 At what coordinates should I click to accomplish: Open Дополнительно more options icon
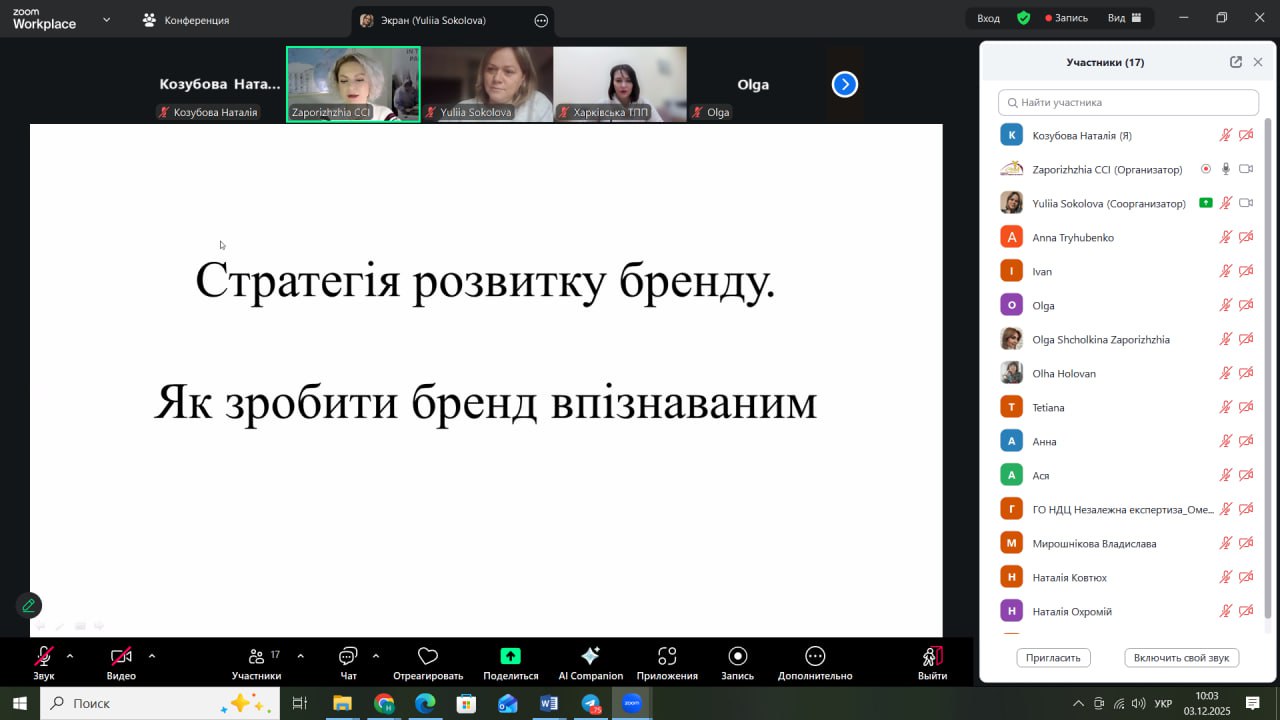[815, 657]
